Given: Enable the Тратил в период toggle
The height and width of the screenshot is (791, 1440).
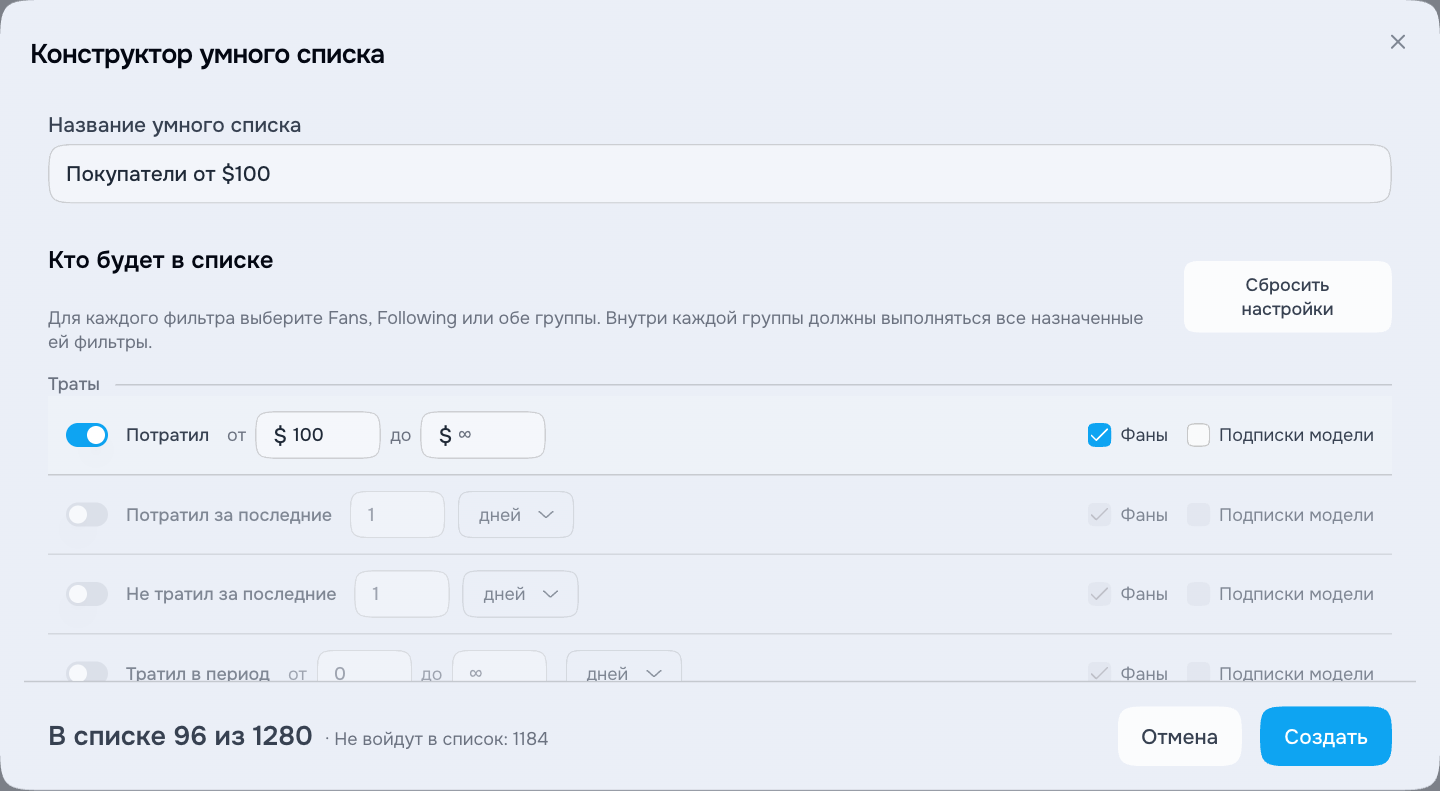Looking at the screenshot, I should pyautogui.click(x=87, y=672).
